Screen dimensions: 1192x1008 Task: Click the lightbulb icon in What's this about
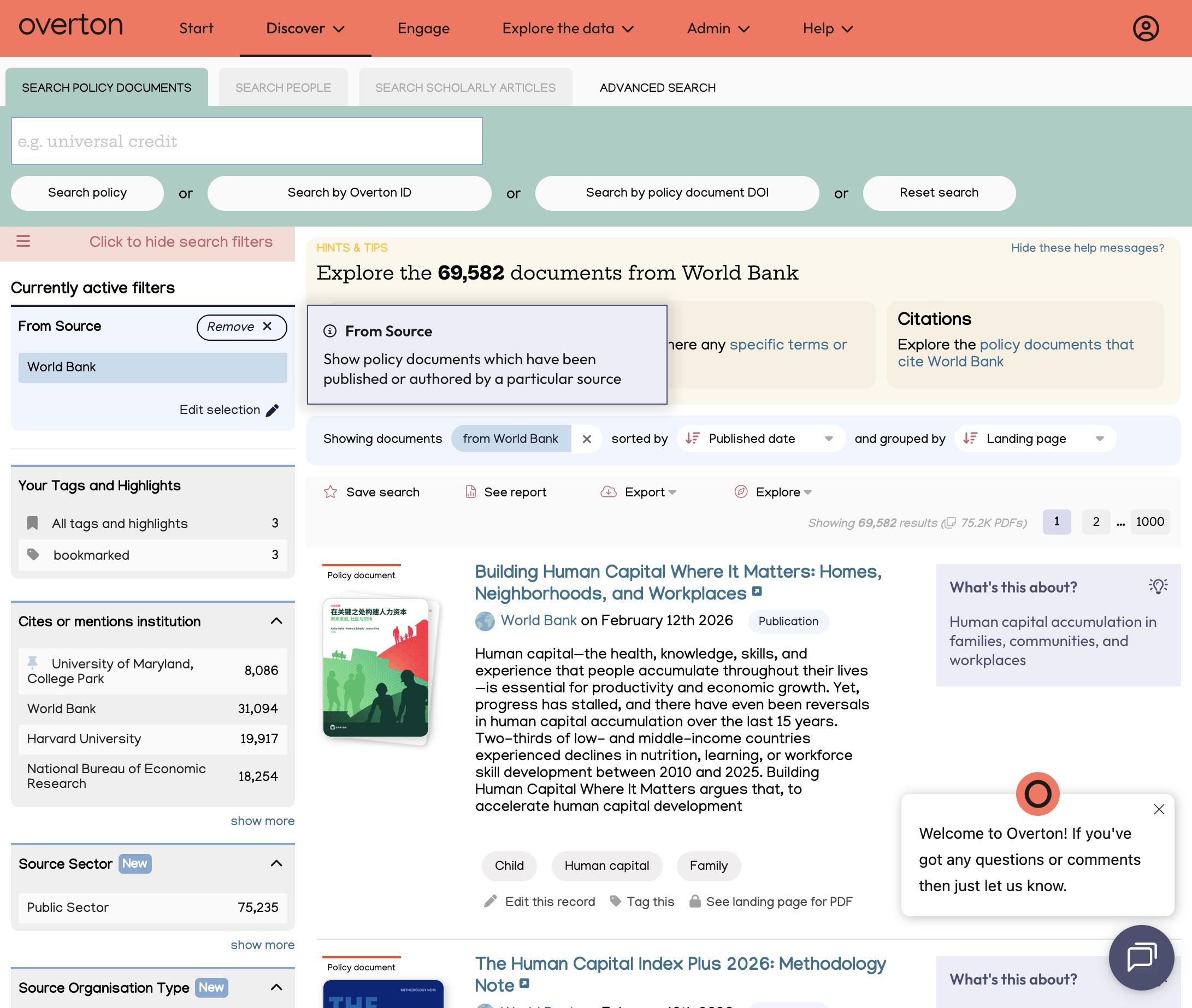(x=1158, y=586)
